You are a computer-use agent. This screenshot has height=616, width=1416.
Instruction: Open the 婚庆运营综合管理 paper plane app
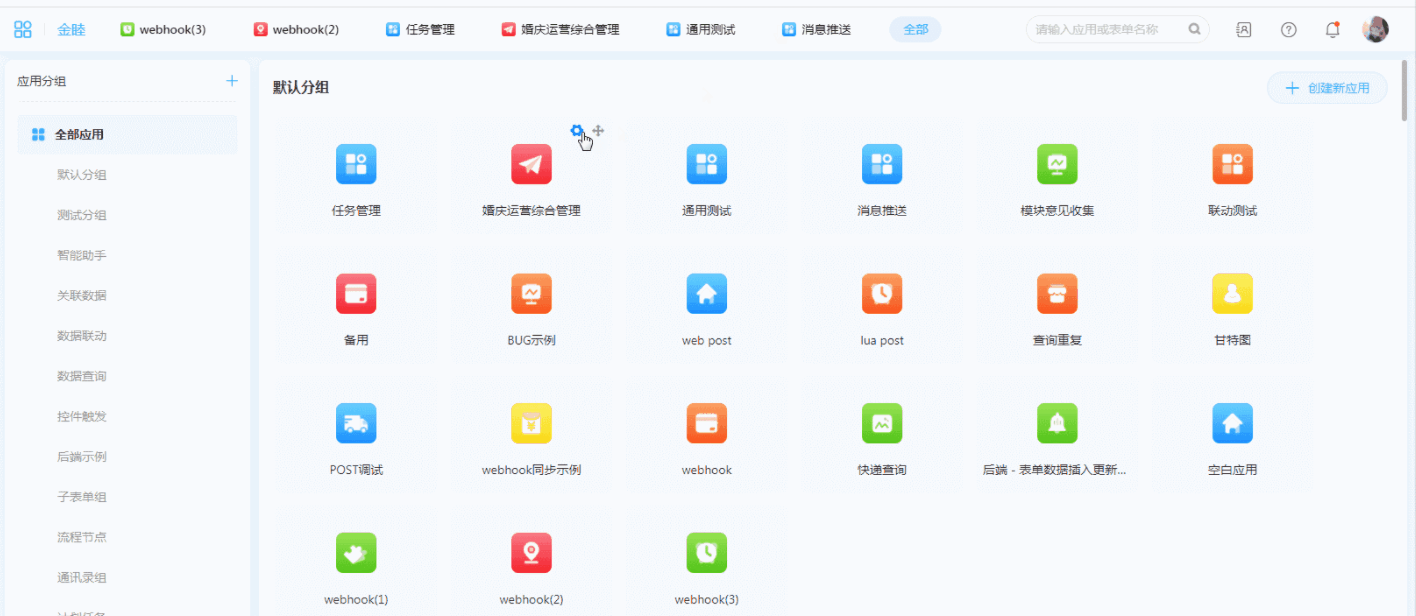[x=531, y=164]
